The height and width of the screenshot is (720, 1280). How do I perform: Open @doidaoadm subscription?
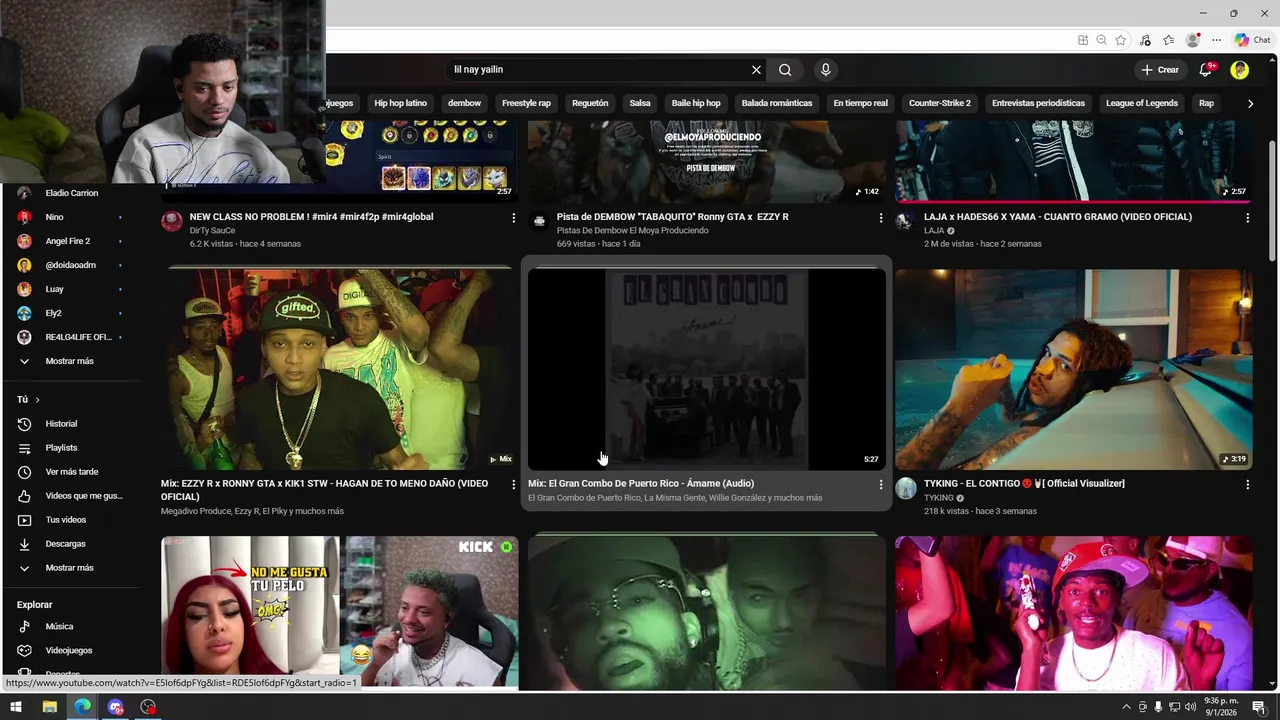pyautogui.click(x=70, y=265)
